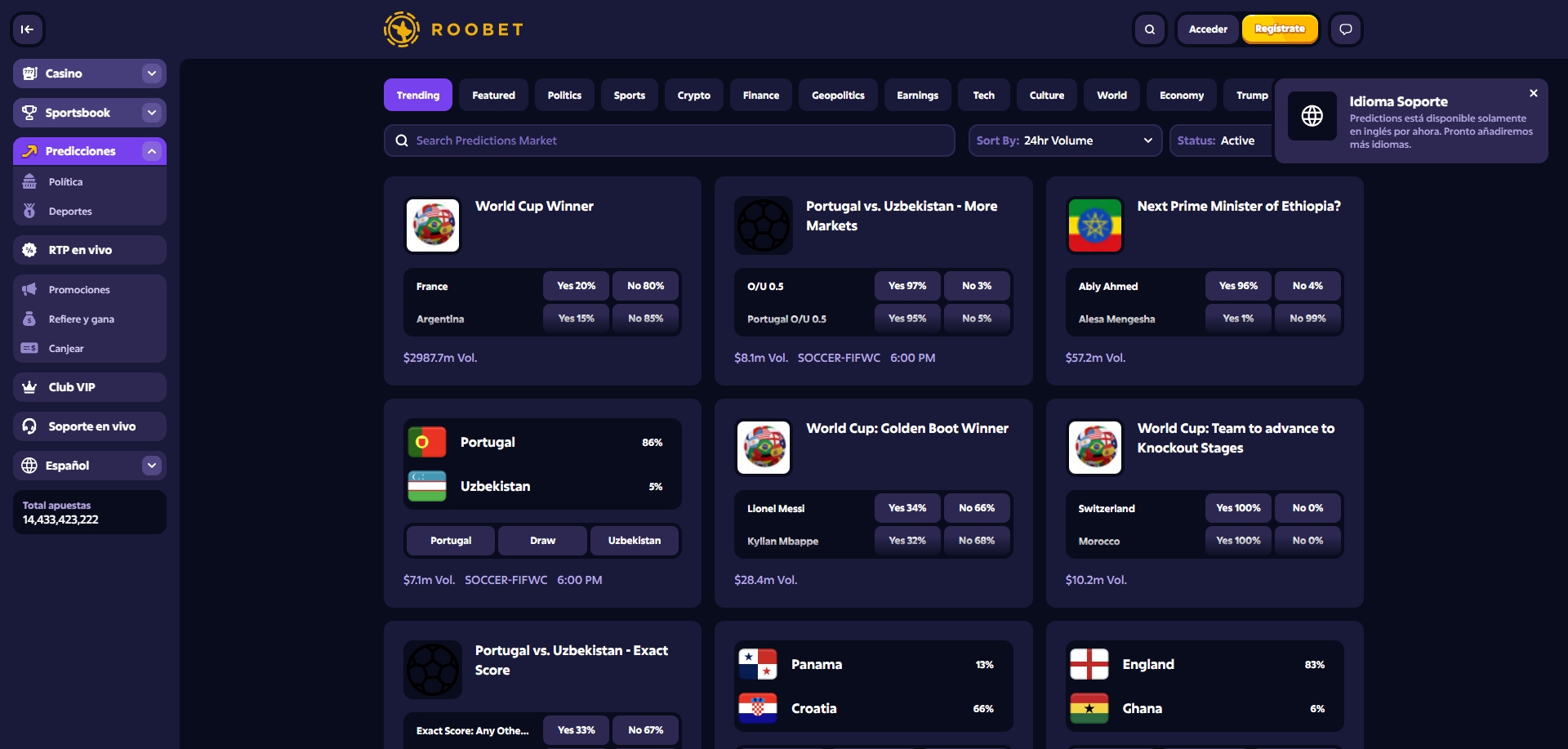Bet Yes 34% on Lionel Messi
This screenshot has width=1568, height=749.
click(x=907, y=508)
